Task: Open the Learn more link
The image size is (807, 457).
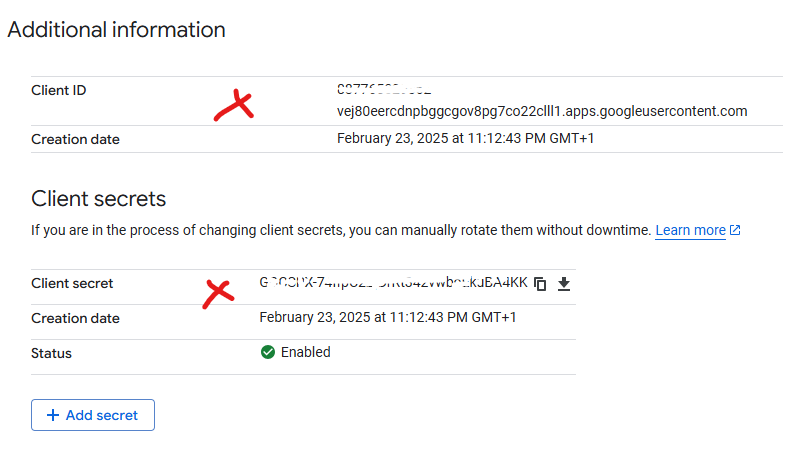Action: coord(690,230)
